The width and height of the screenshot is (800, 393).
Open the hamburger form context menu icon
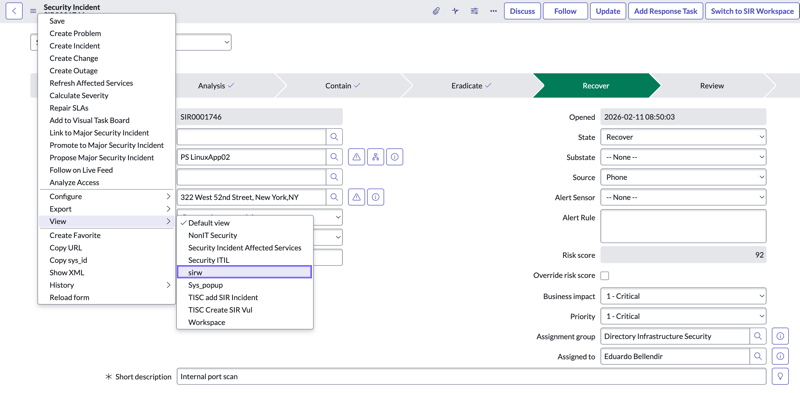click(33, 11)
